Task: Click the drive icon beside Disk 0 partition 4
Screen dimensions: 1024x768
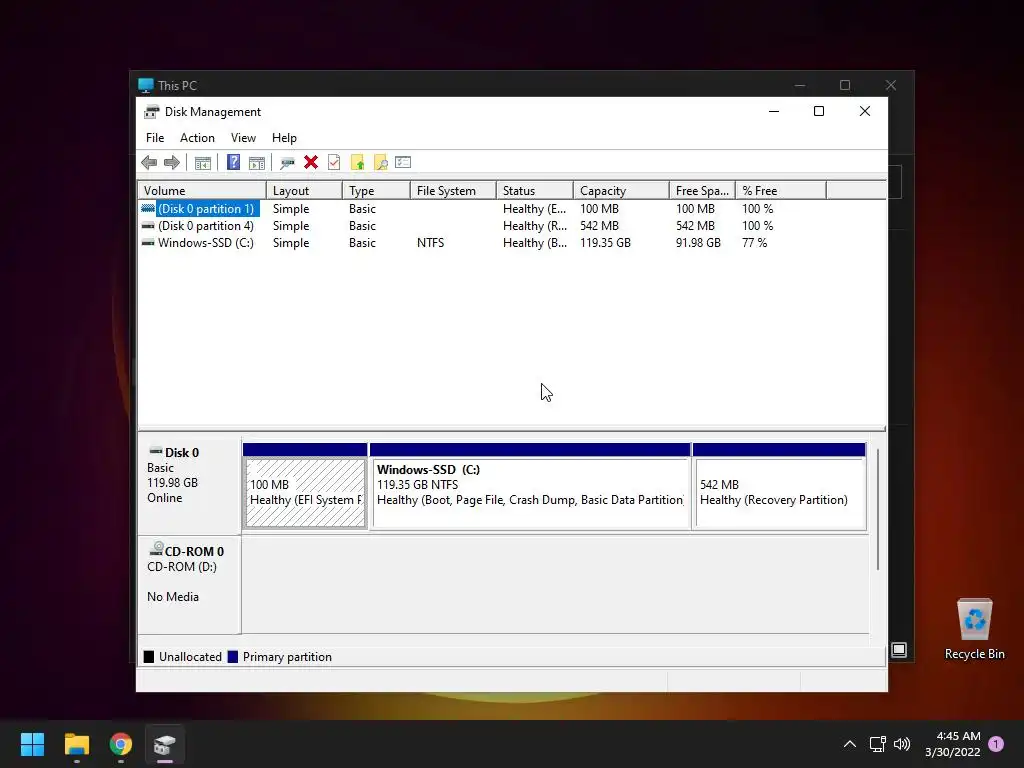Action: tap(148, 225)
